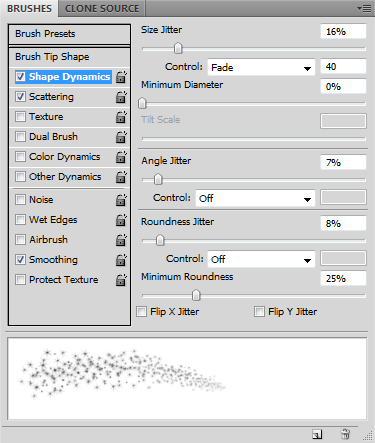This screenshot has width=375, height=443.
Task: Toggle the lock icon beside Scattering
Action: pos(121,97)
